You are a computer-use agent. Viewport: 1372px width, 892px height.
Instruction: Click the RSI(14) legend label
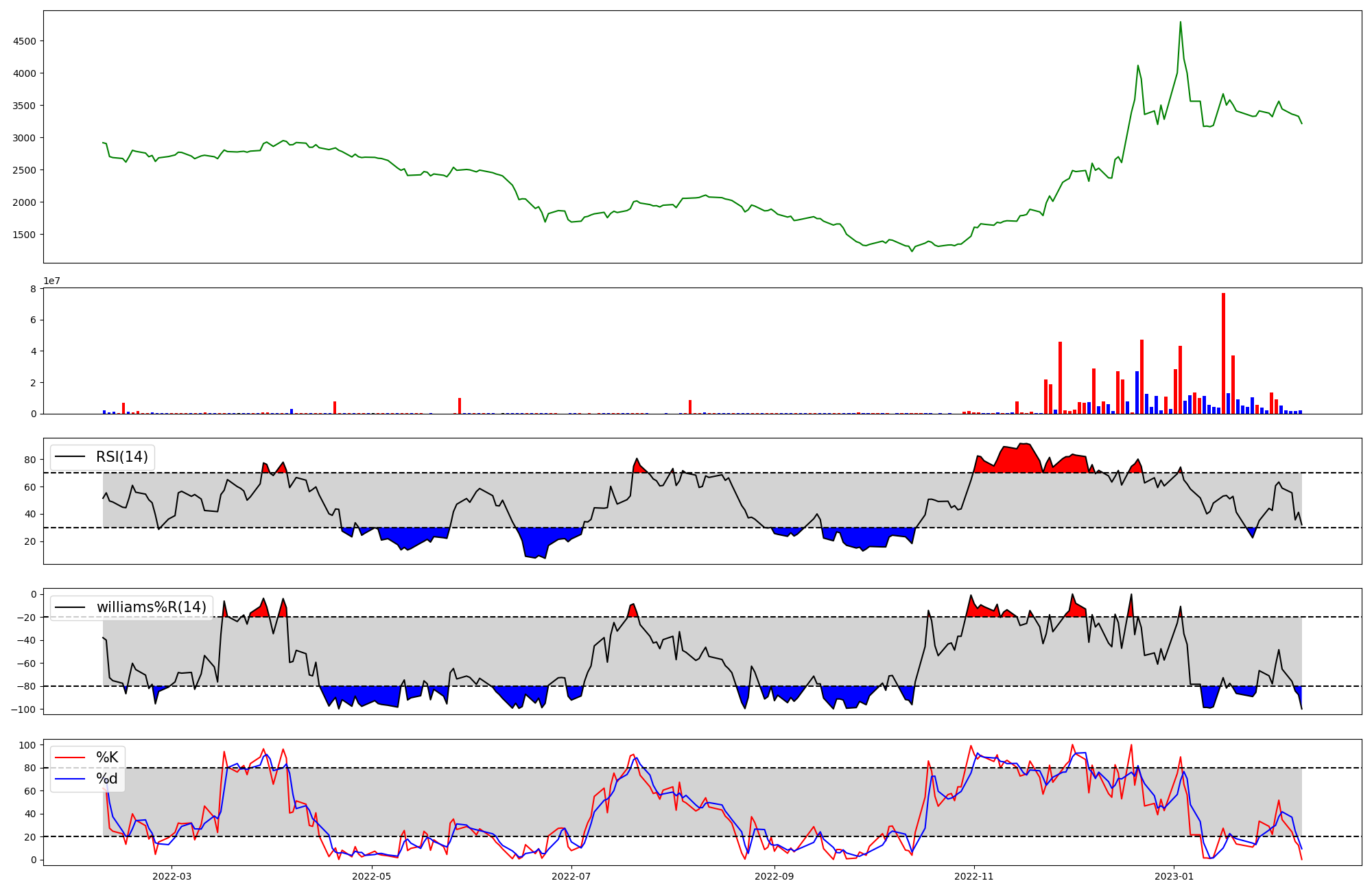click(121, 457)
